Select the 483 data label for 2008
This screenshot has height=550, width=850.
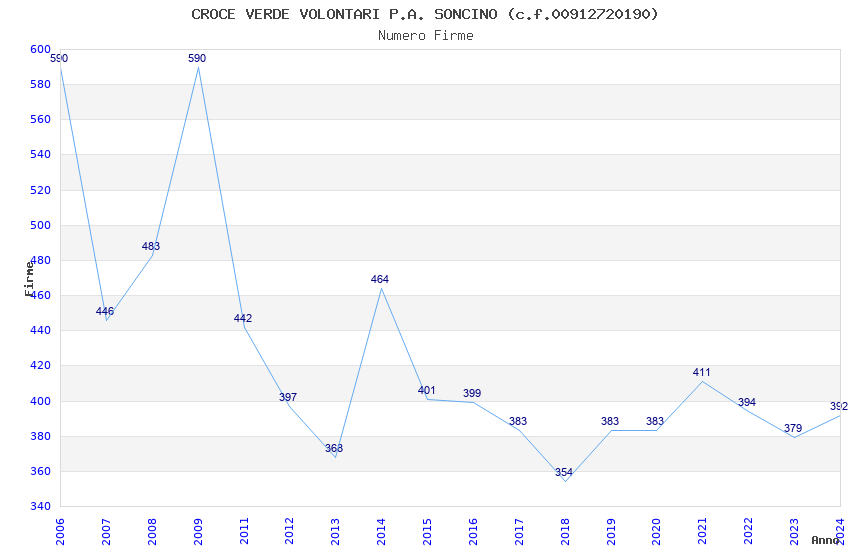(151, 247)
